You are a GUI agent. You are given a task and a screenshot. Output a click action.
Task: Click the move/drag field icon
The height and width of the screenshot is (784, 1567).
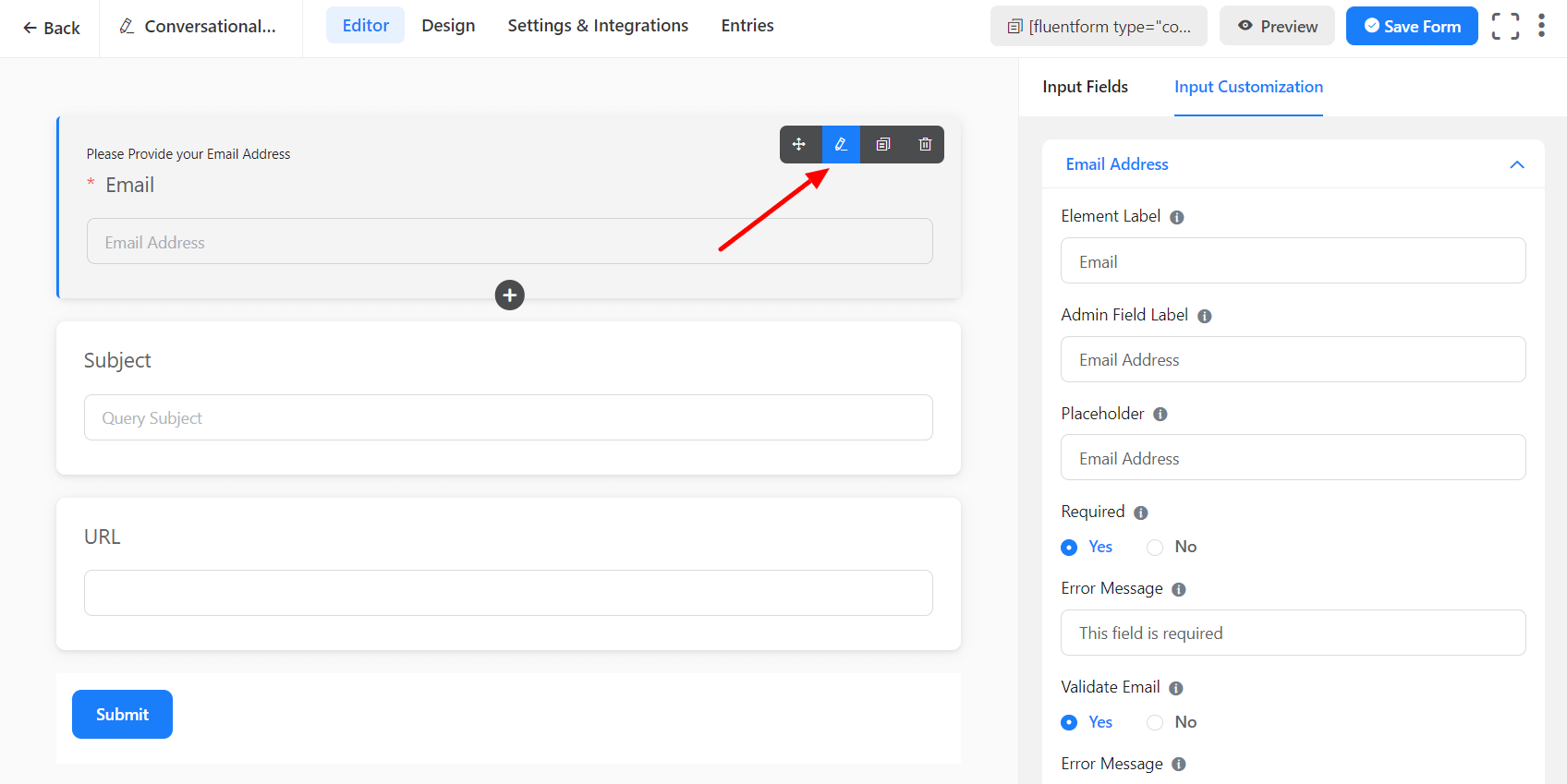[x=799, y=145]
